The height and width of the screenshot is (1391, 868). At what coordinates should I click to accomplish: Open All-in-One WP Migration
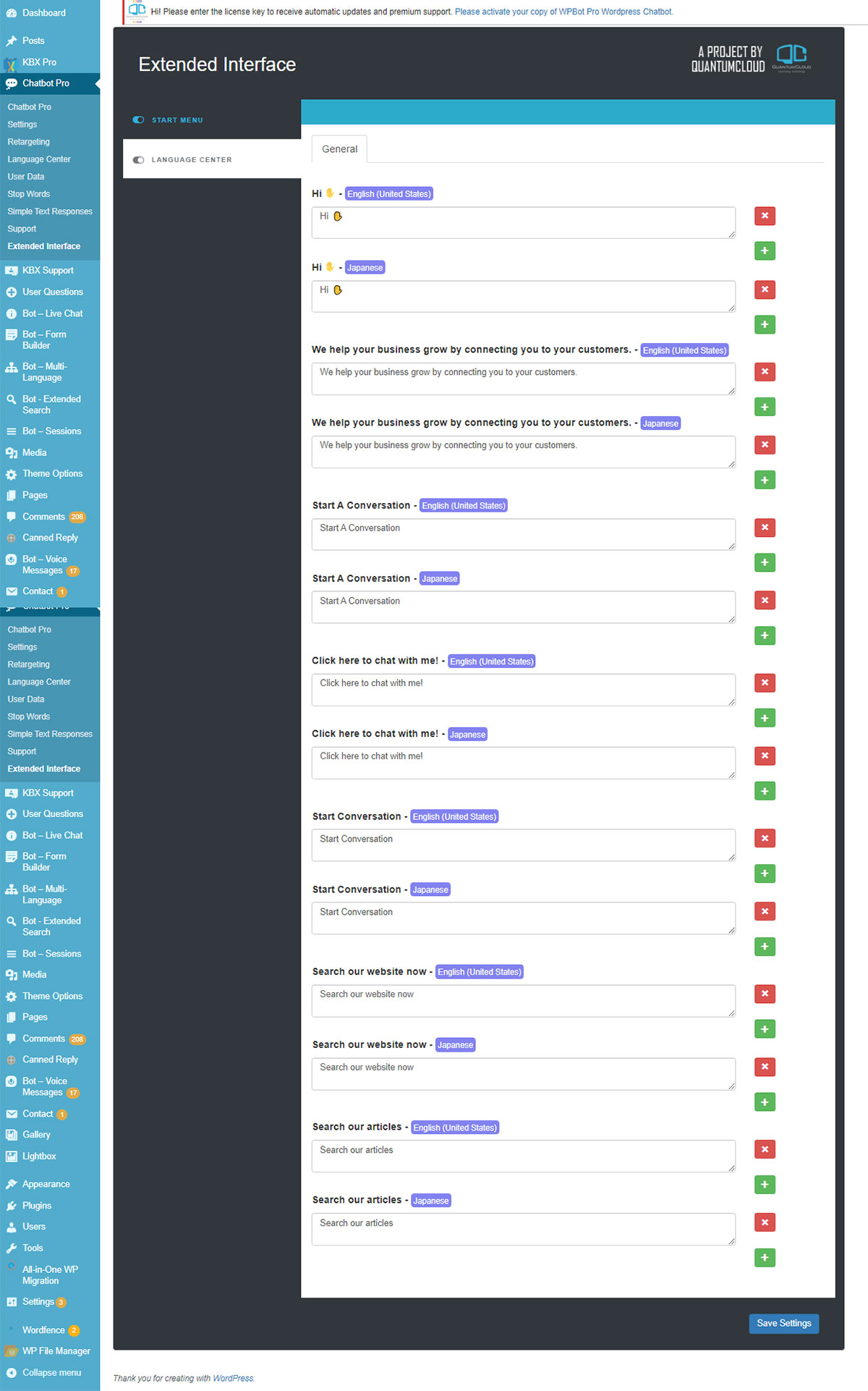coord(50,1274)
